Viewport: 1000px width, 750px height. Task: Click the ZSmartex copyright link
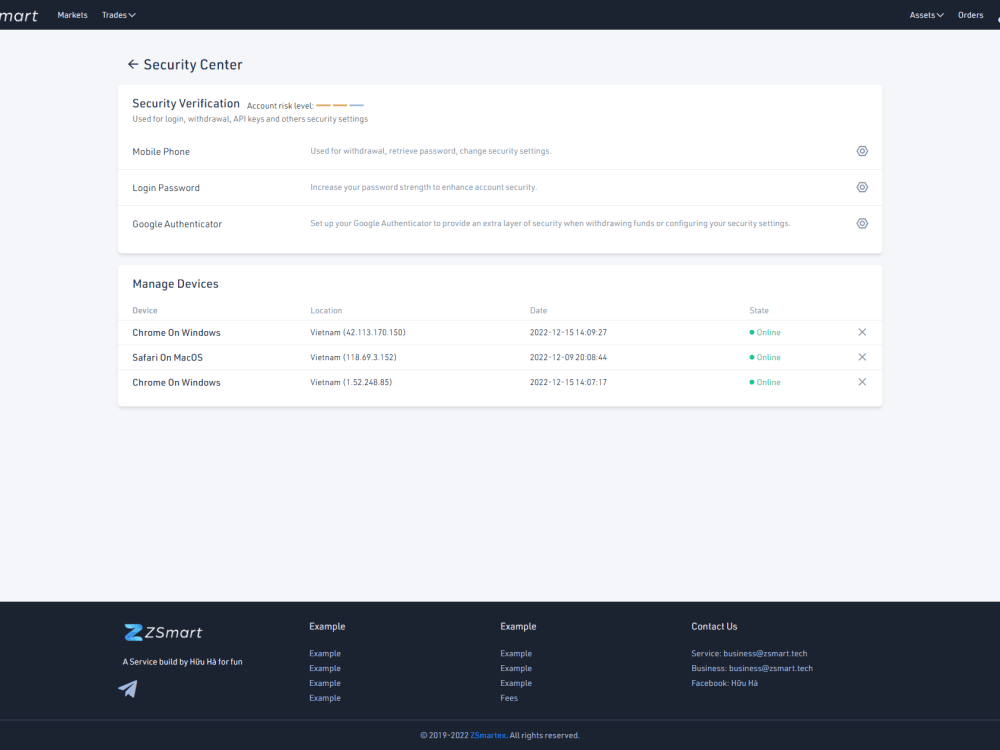(x=488, y=735)
